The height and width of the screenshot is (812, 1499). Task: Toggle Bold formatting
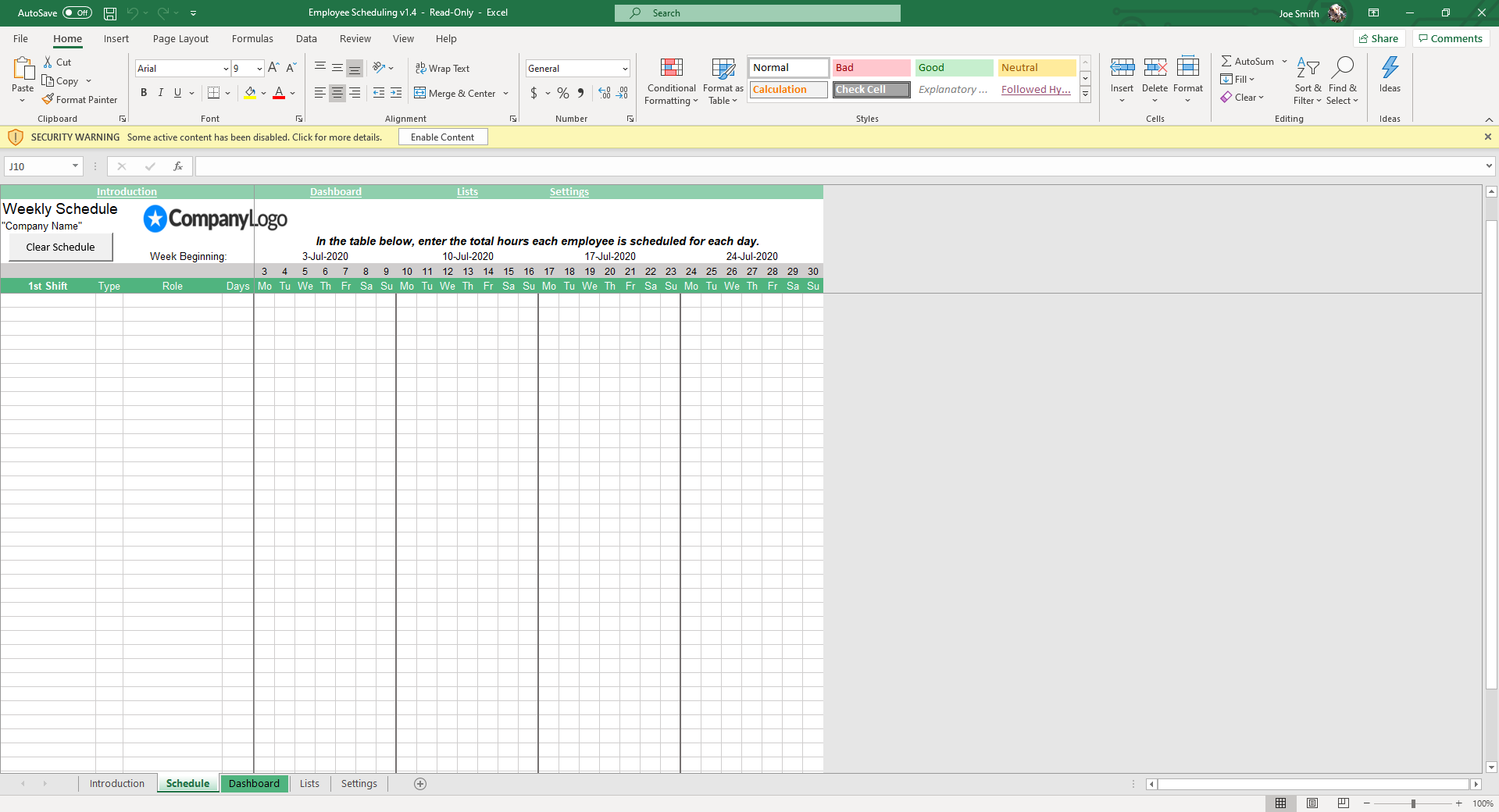coord(144,93)
